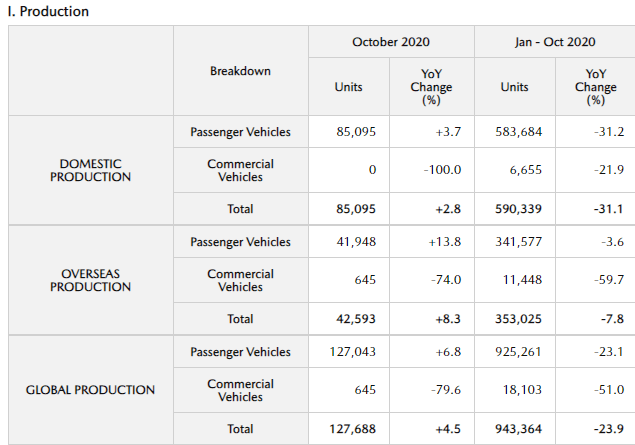Click the "I. Production" section heading
Viewport: 635px width, 445px height.
[x=48, y=12]
